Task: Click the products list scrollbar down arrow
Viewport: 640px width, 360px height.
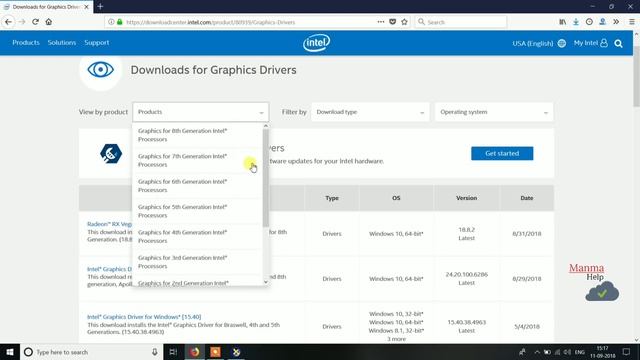Action: coord(266,282)
